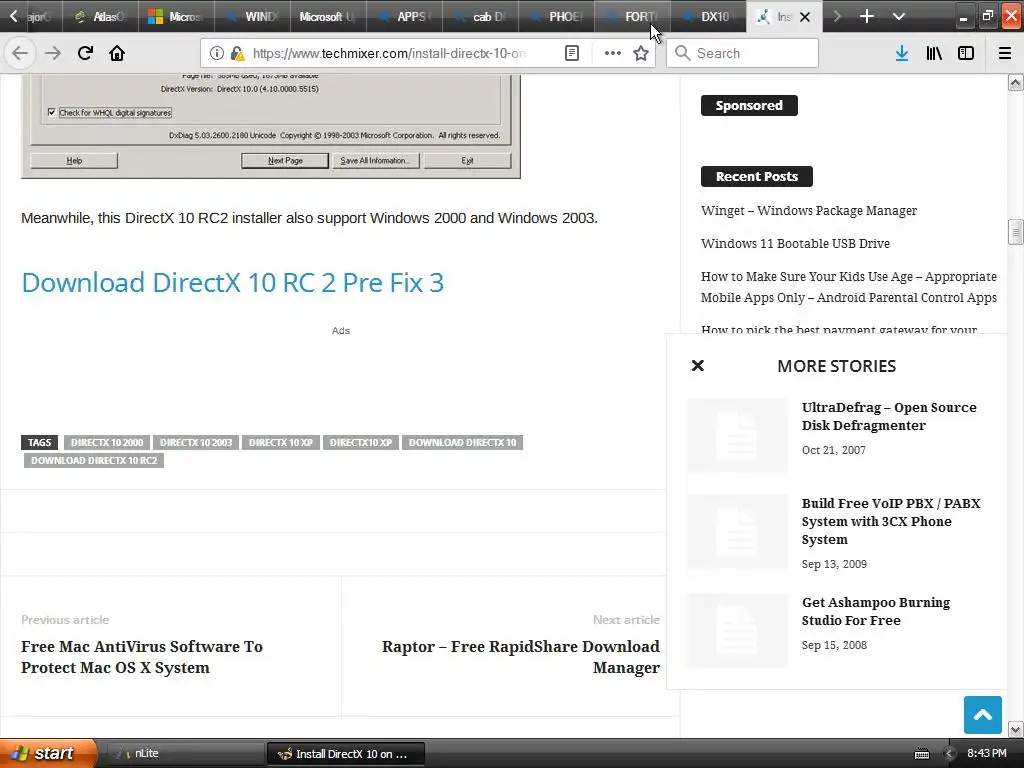The height and width of the screenshot is (768, 1024).
Task: Open next article Raptor RapidShare Download Manager
Action: (x=520, y=657)
